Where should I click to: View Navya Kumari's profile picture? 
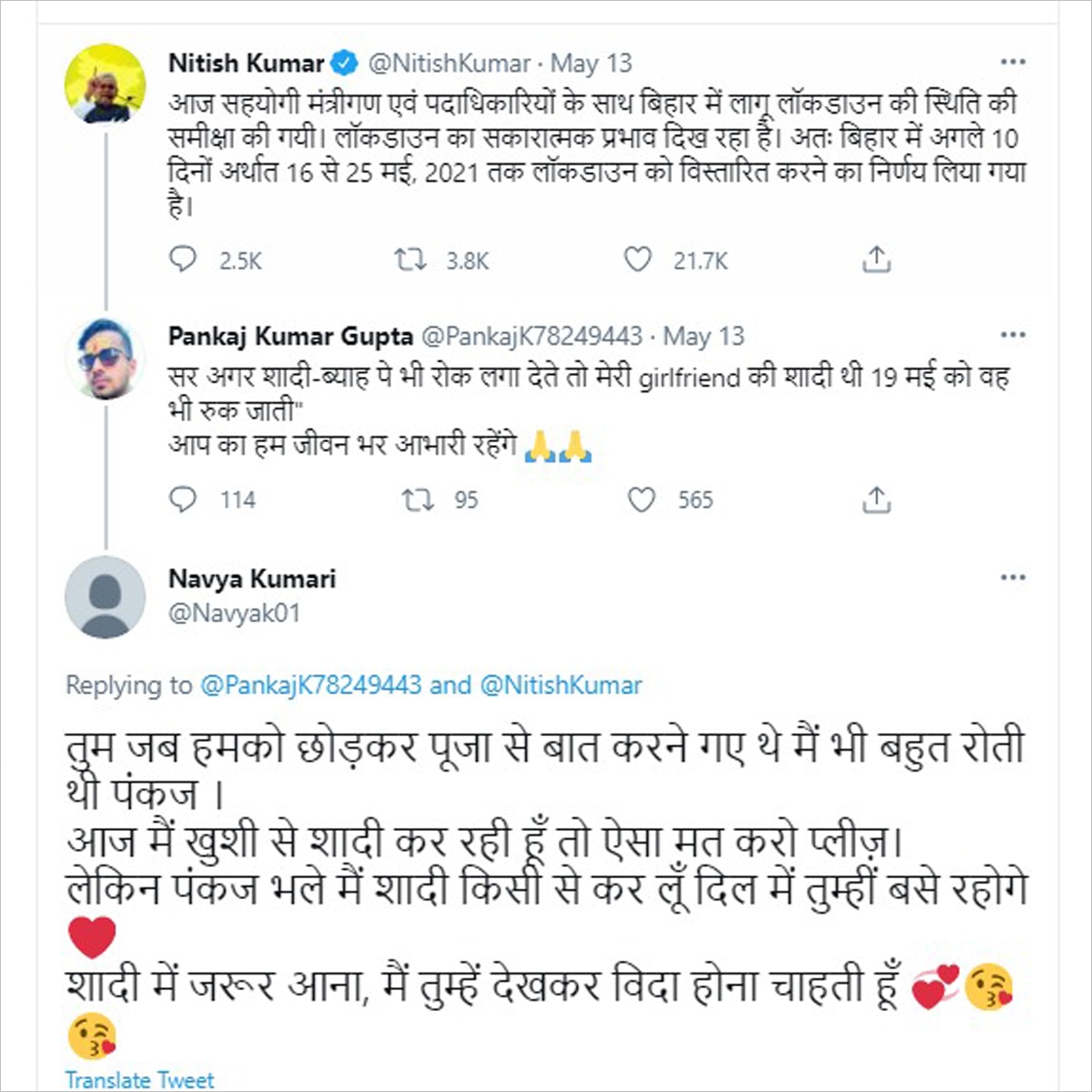click(104, 595)
